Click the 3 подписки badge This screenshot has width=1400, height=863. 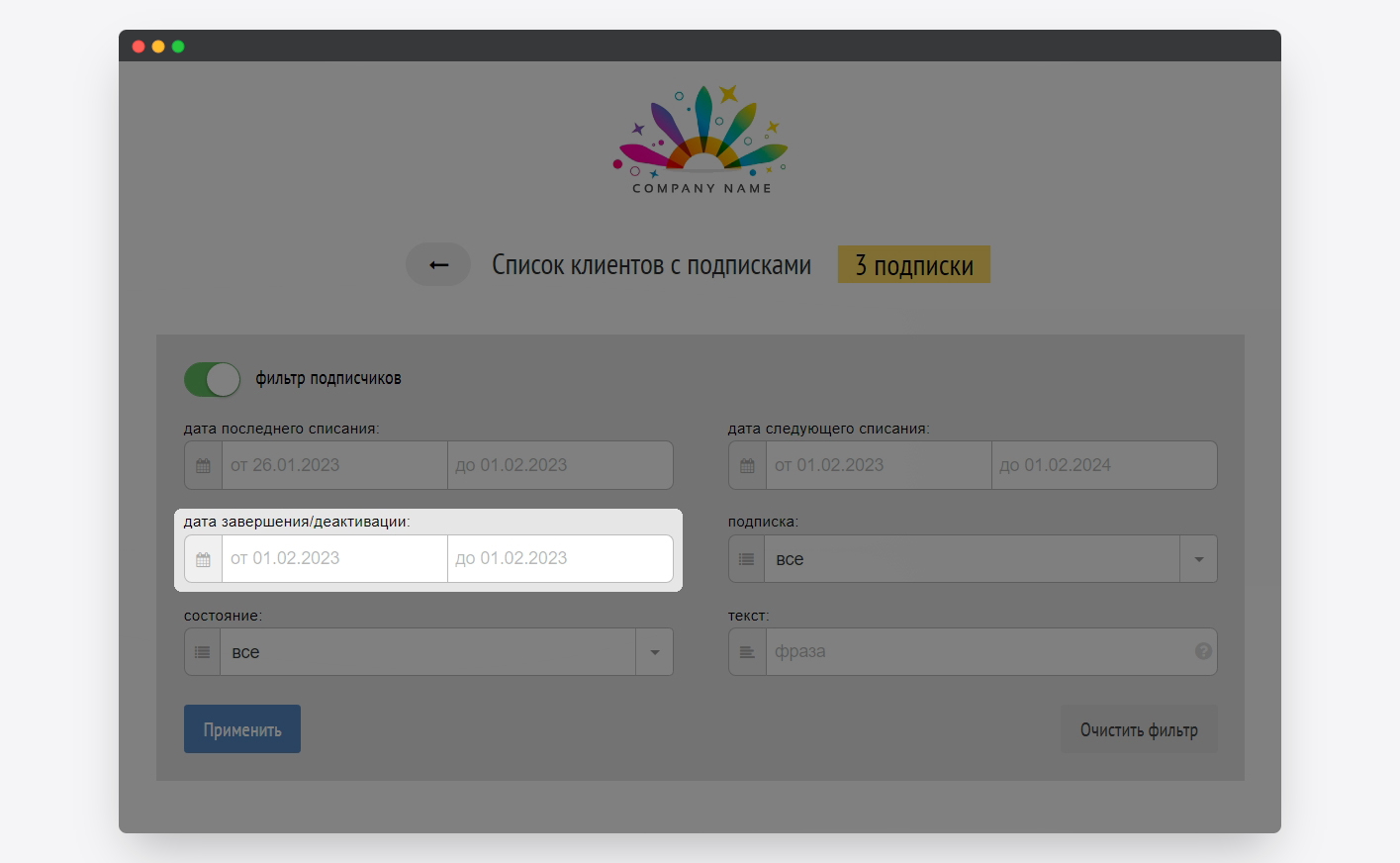pos(913,265)
